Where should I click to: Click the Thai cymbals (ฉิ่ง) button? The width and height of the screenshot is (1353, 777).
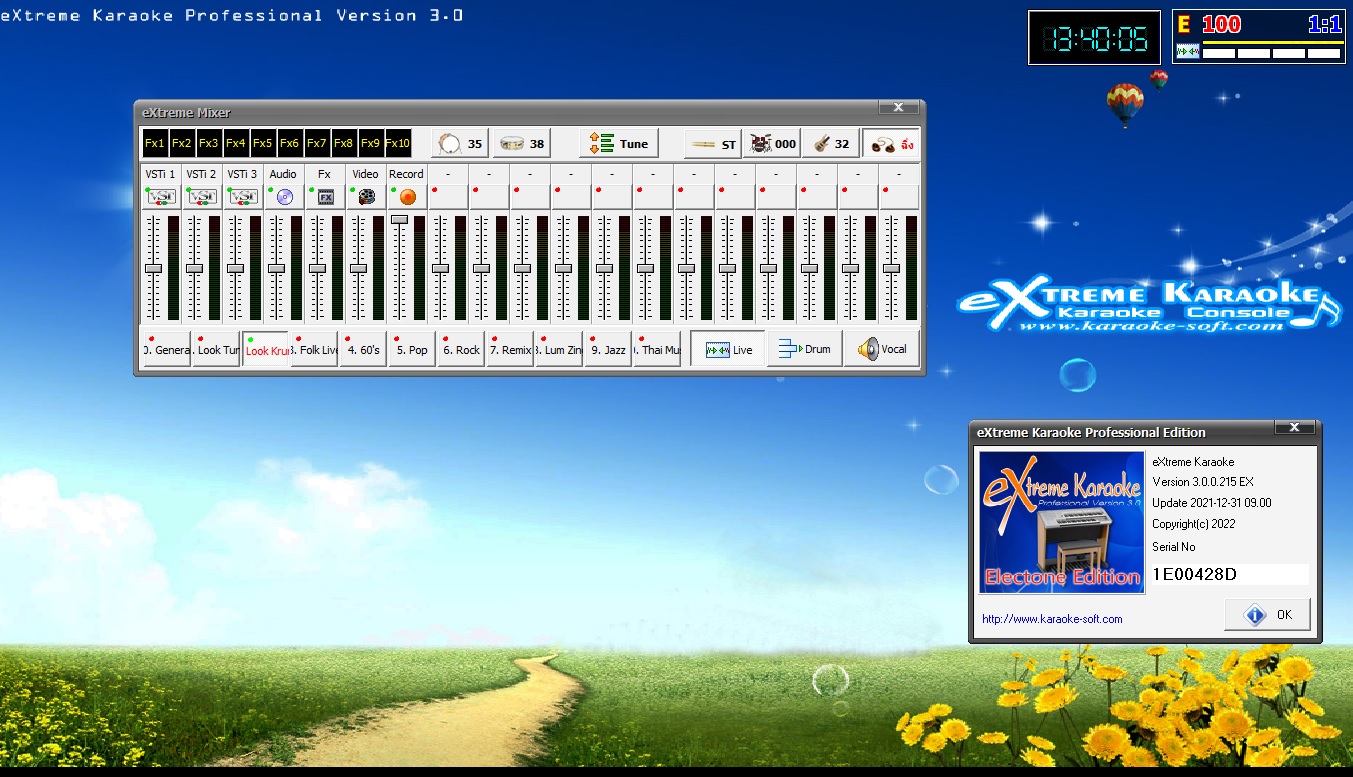[x=891, y=144]
